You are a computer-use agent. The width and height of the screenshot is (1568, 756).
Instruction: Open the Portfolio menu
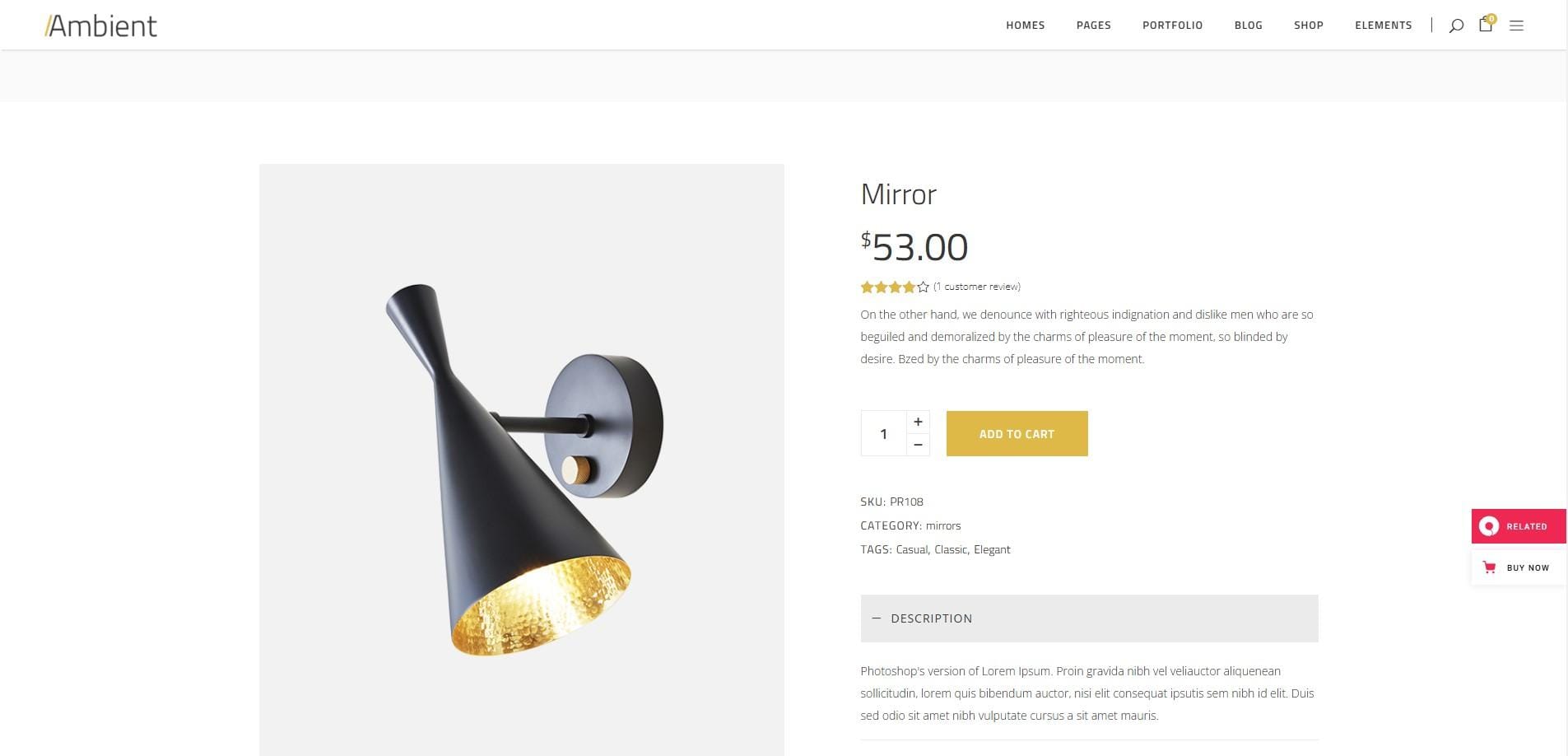[x=1172, y=26]
